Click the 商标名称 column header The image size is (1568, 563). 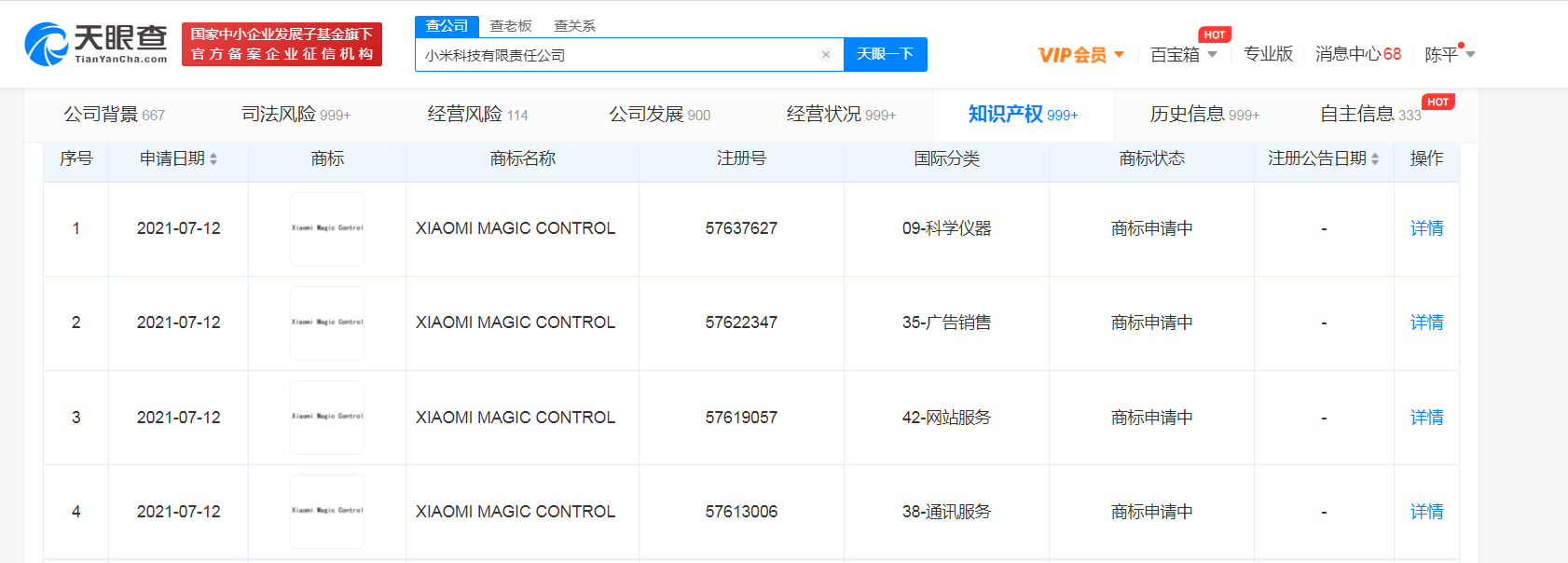click(x=522, y=158)
